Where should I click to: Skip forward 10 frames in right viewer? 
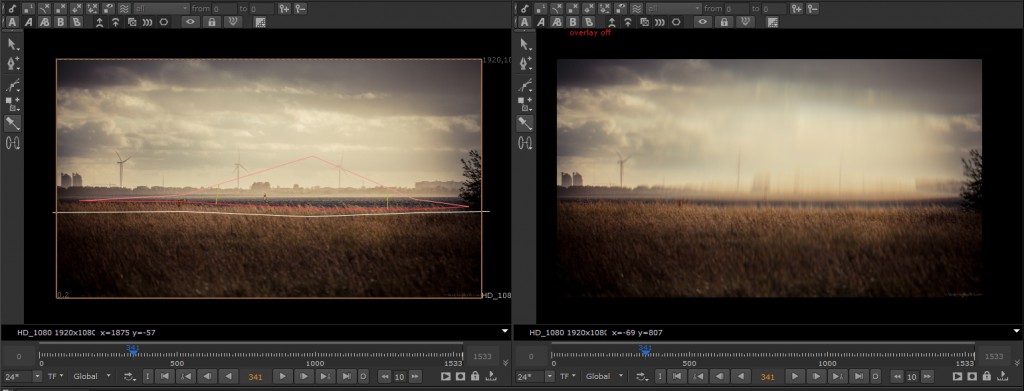[926, 377]
